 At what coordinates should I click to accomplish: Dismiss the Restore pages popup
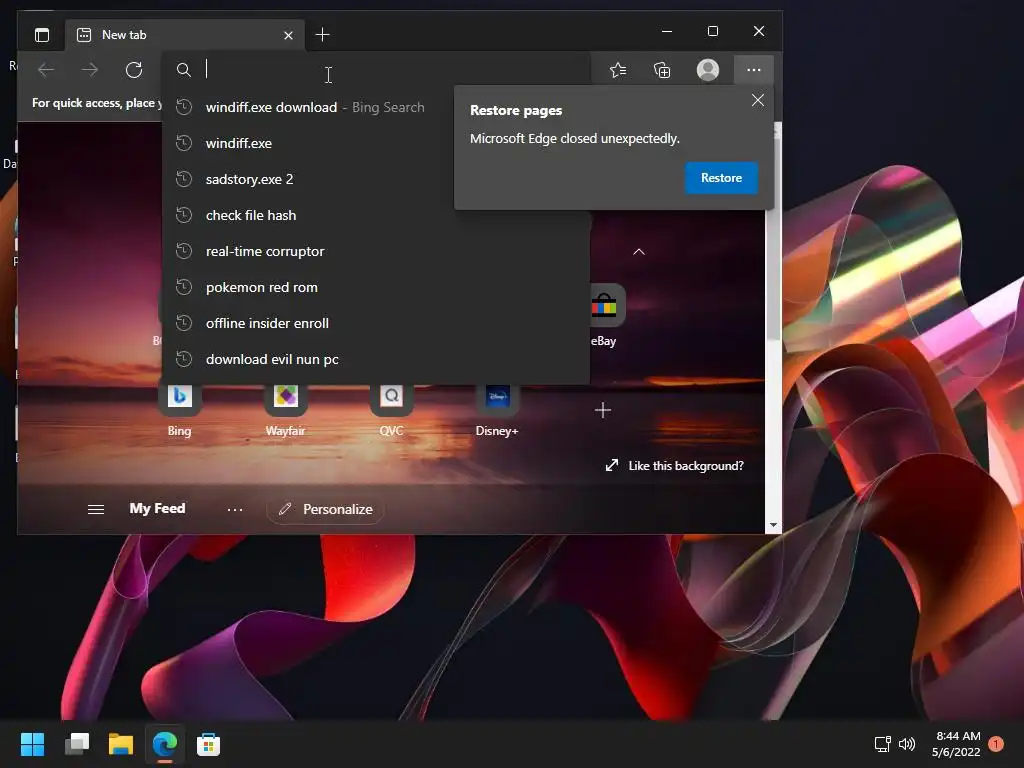coord(758,100)
